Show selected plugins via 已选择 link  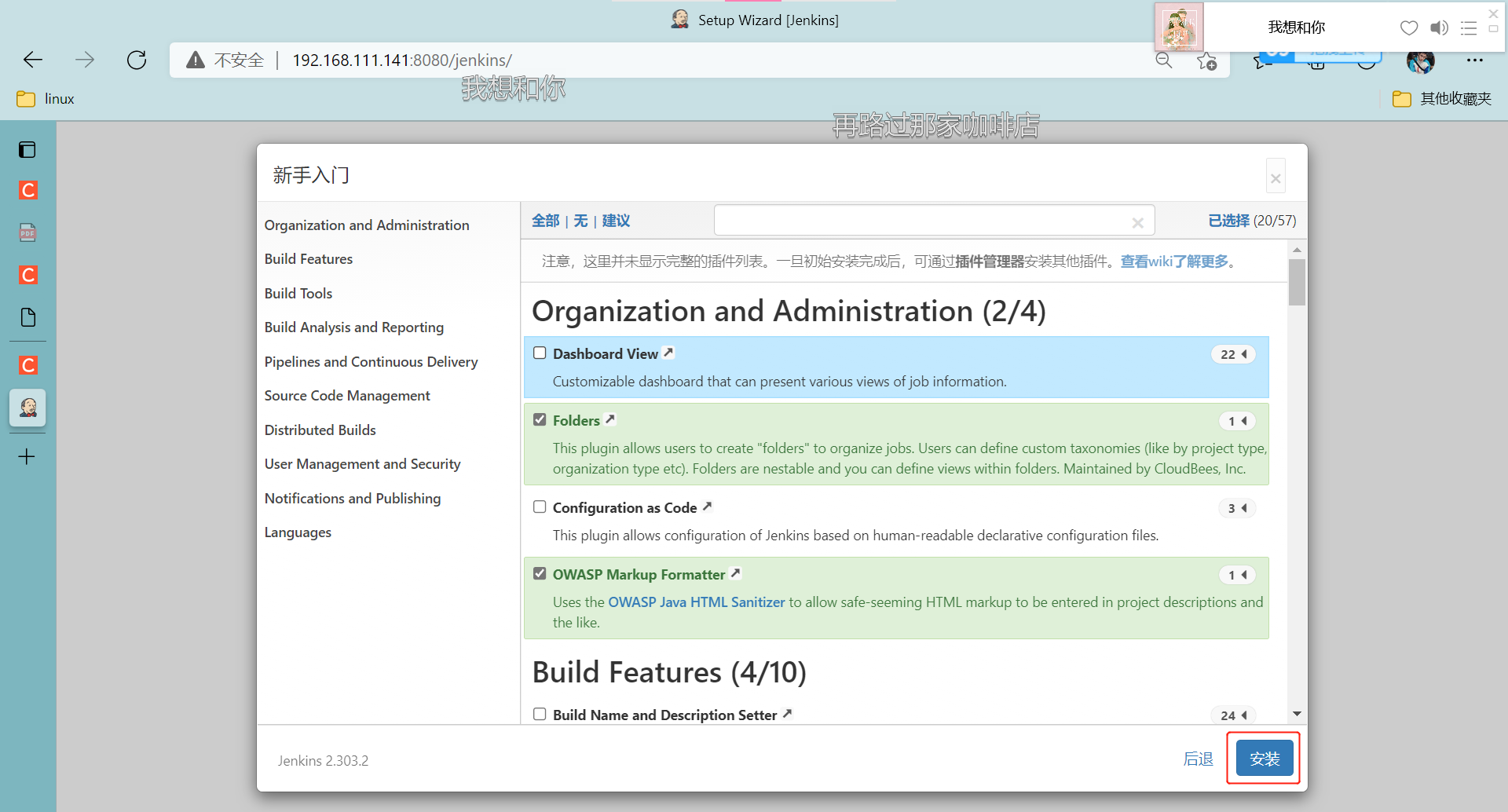(1228, 221)
